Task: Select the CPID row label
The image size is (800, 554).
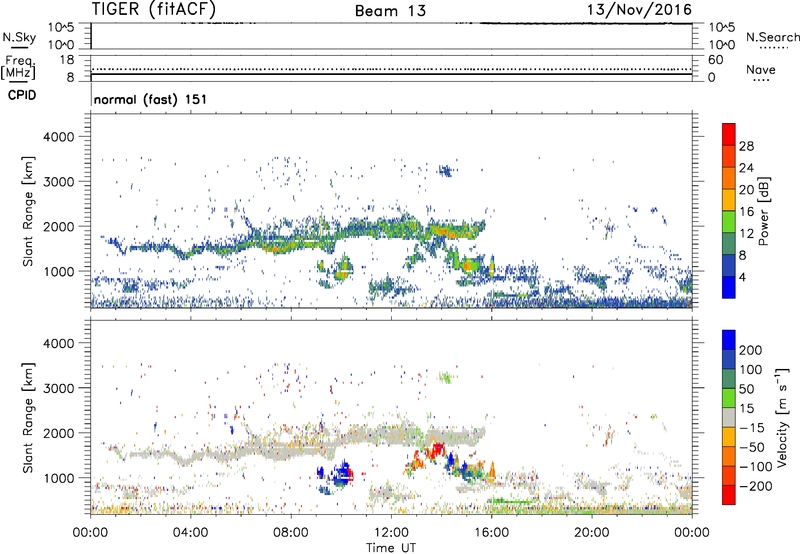Action: point(22,95)
